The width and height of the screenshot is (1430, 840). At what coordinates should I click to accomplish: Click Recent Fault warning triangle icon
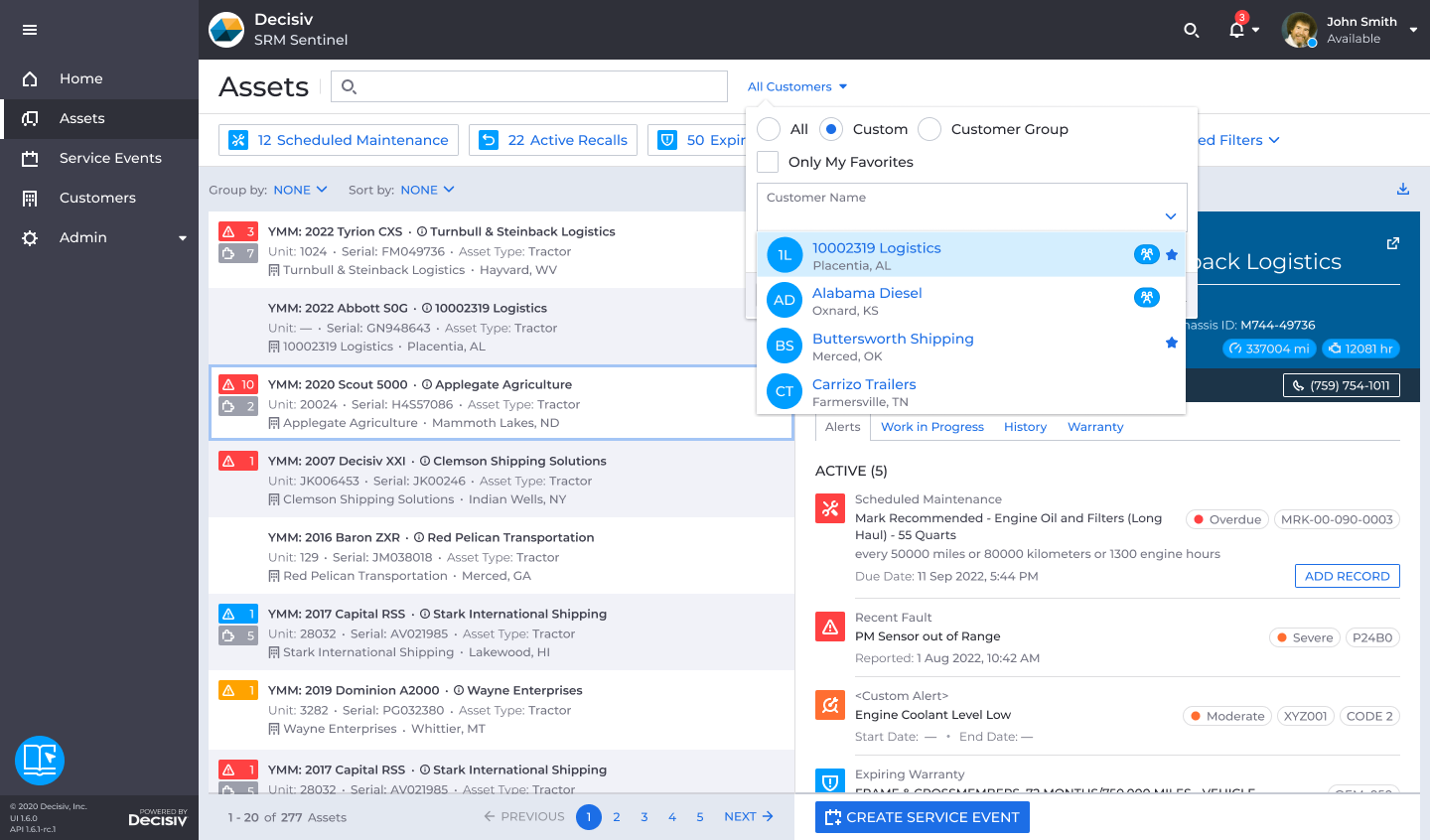[x=830, y=627]
